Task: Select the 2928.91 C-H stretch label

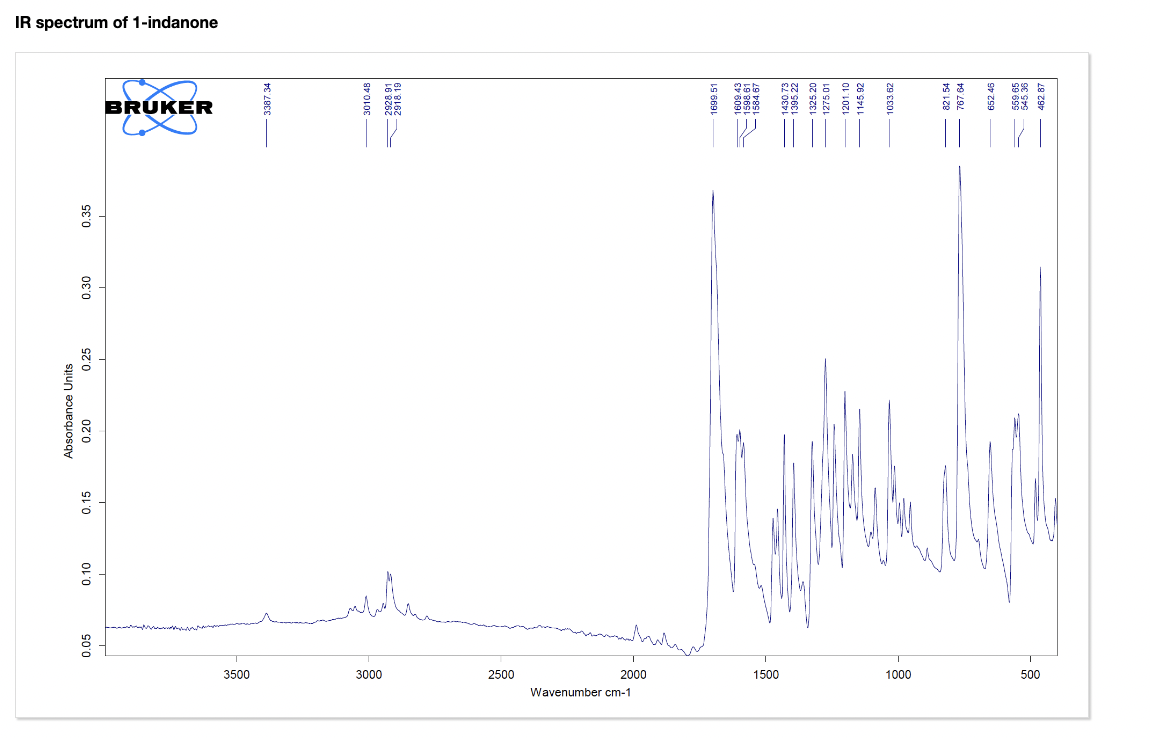Action: [387, 98]
